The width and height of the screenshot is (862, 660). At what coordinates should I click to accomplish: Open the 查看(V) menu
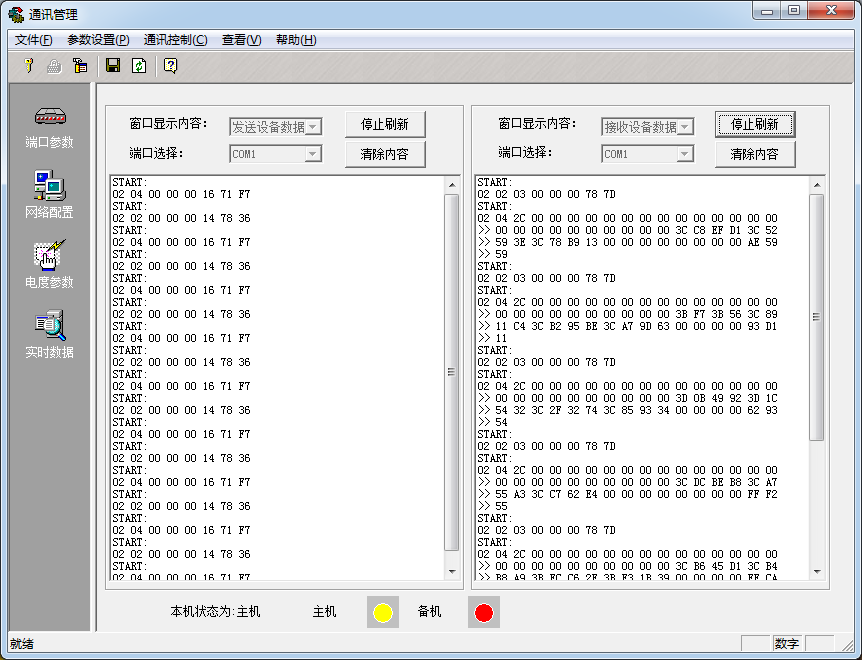click(x=241, y=40)
